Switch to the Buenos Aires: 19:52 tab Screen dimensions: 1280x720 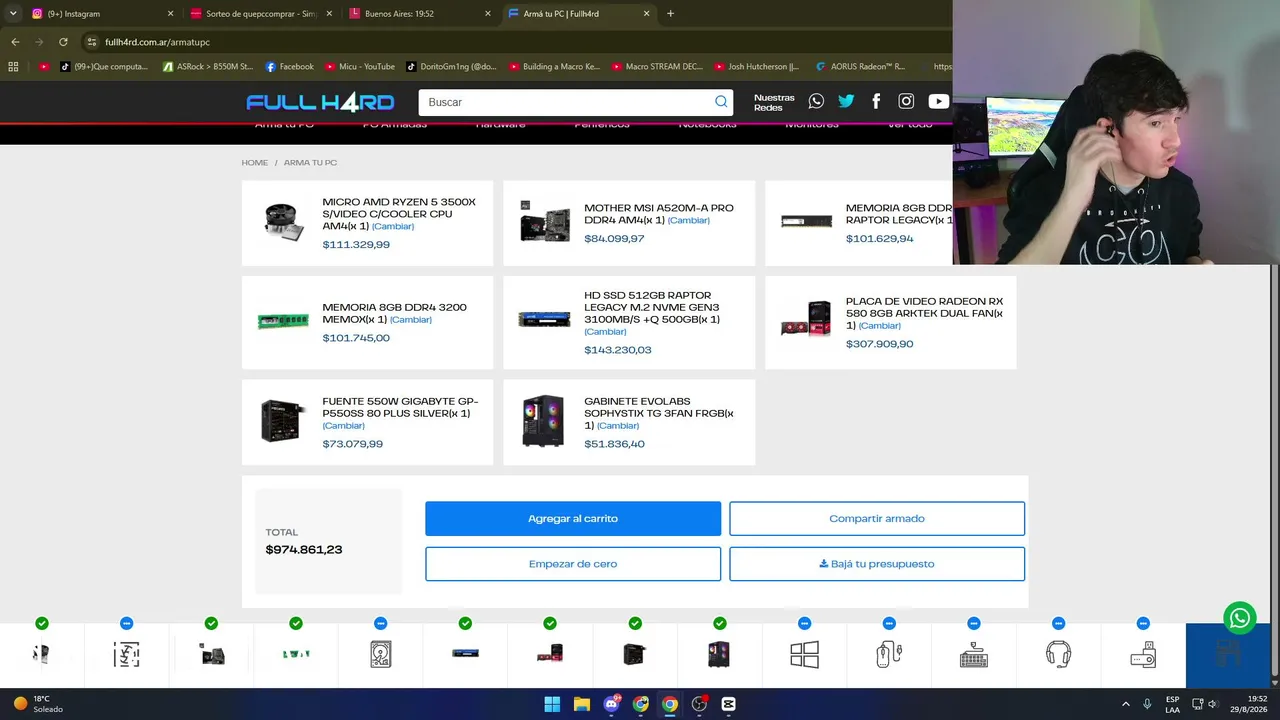point(421,14)
